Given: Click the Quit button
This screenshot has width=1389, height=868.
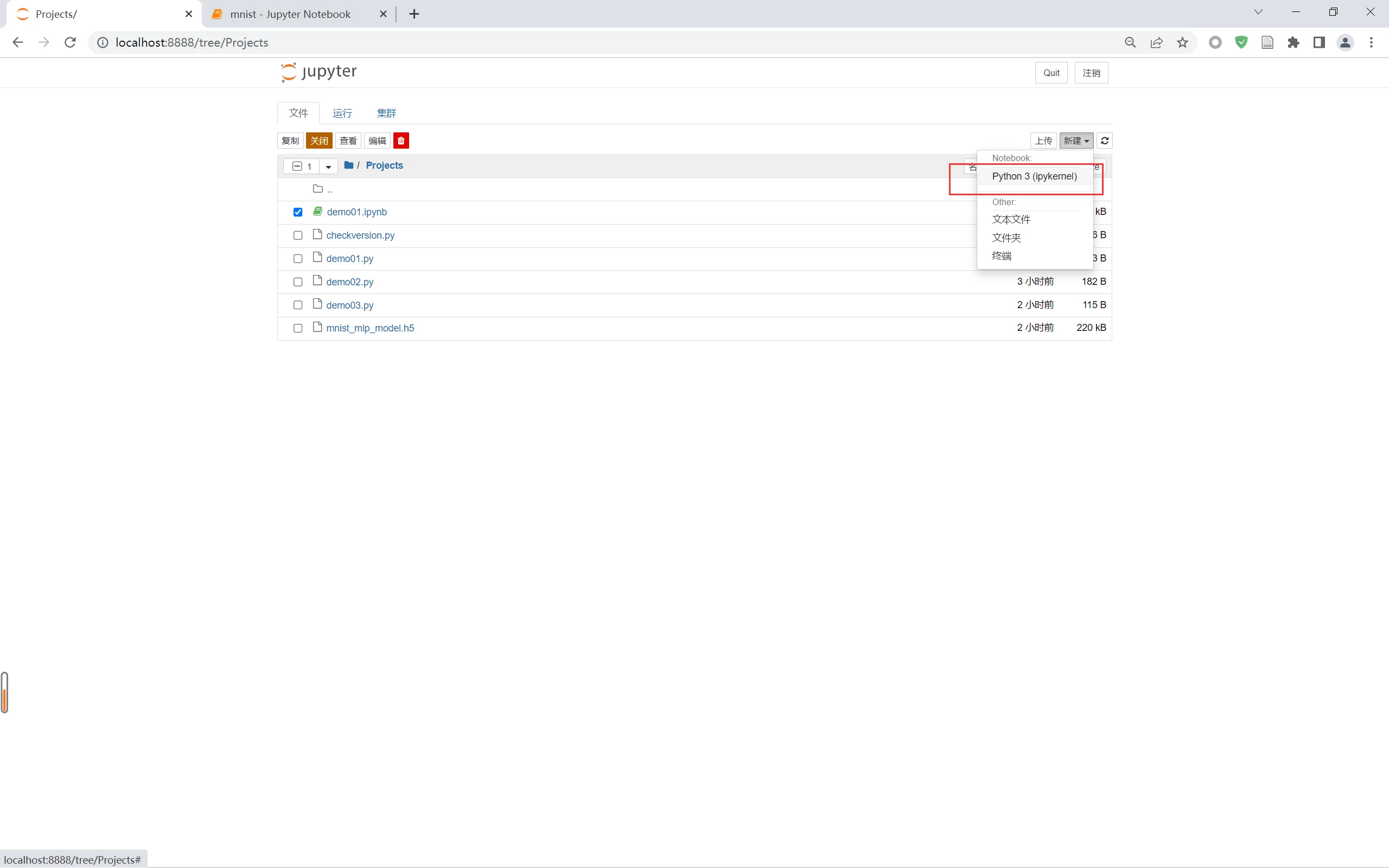Looking at the screenshot, I should pos(1050,73).
